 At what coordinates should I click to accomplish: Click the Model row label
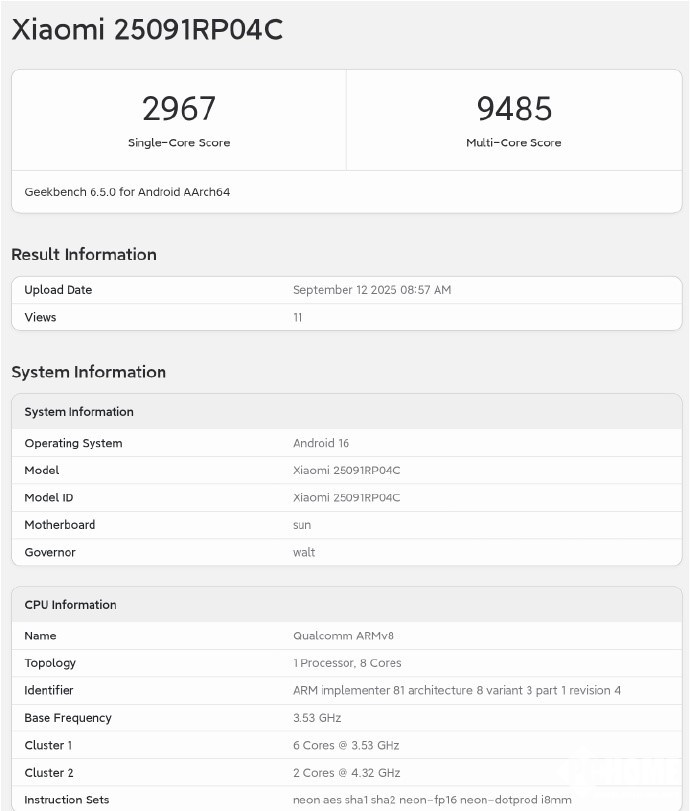[42, 470]
